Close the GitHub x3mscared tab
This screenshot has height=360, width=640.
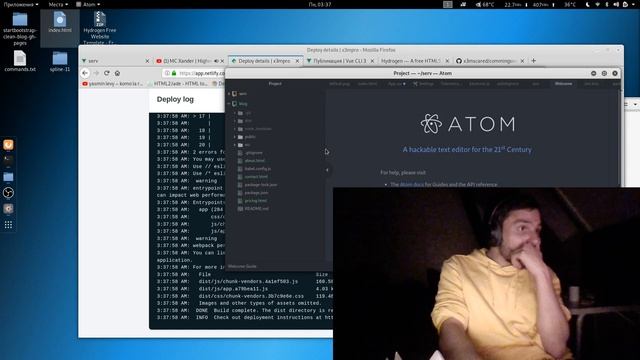pyautogui.click(x=522, y=61)
